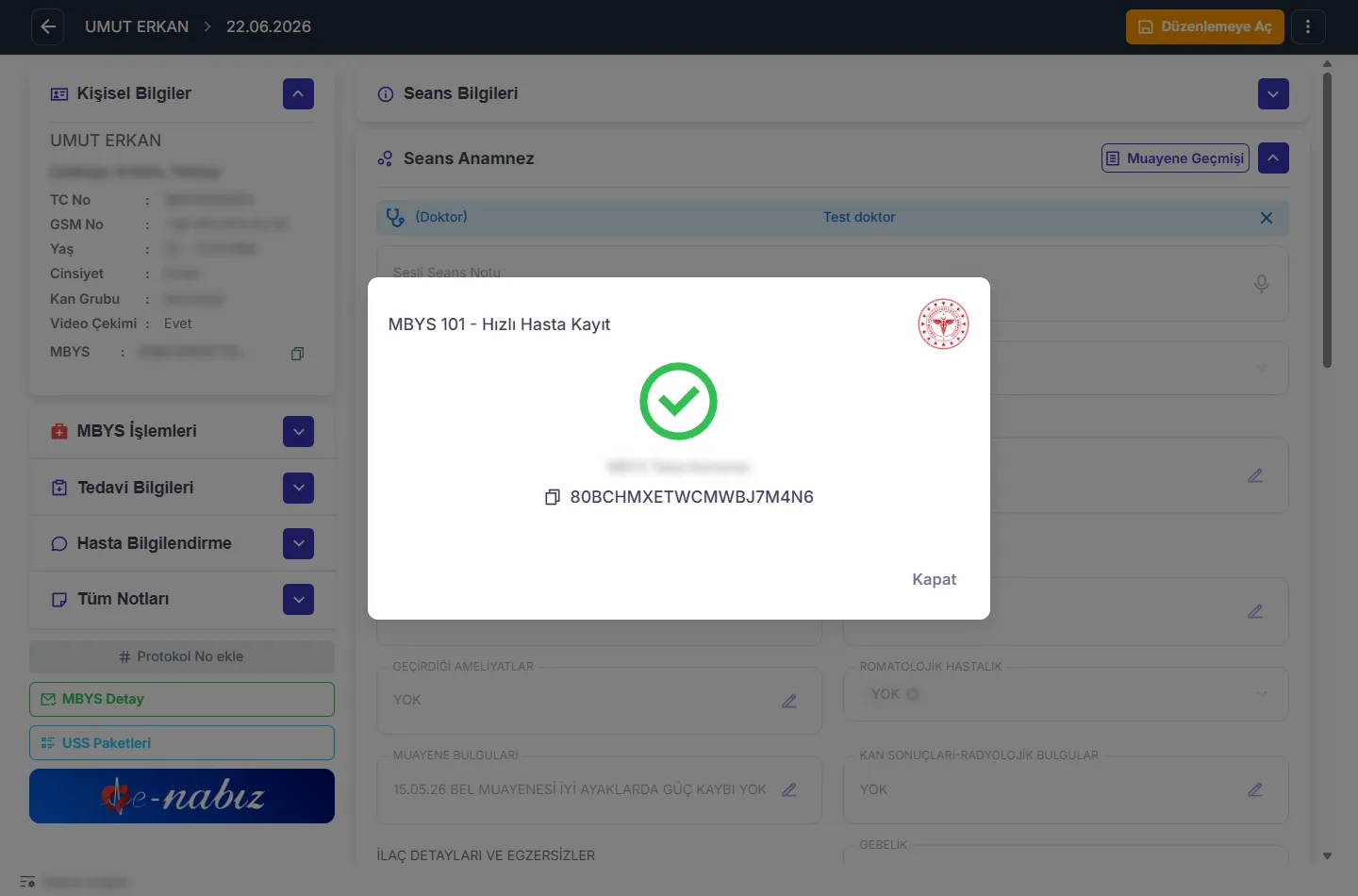This screenshot has height=896, width=1358.
Task: Click the bottom-left menu list icon
Action: (27, 882)
